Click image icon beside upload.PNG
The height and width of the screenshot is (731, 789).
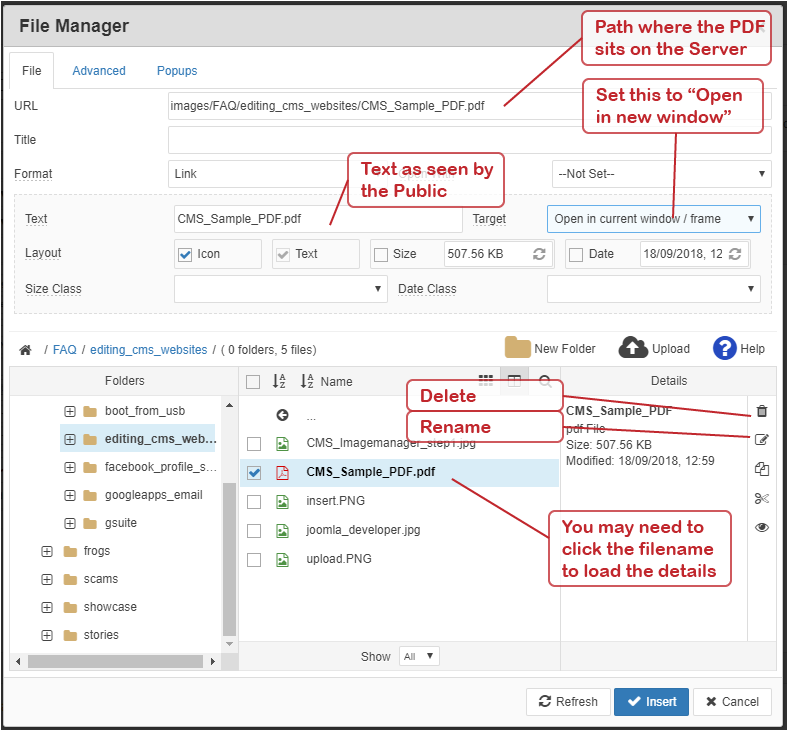(282, 559)
